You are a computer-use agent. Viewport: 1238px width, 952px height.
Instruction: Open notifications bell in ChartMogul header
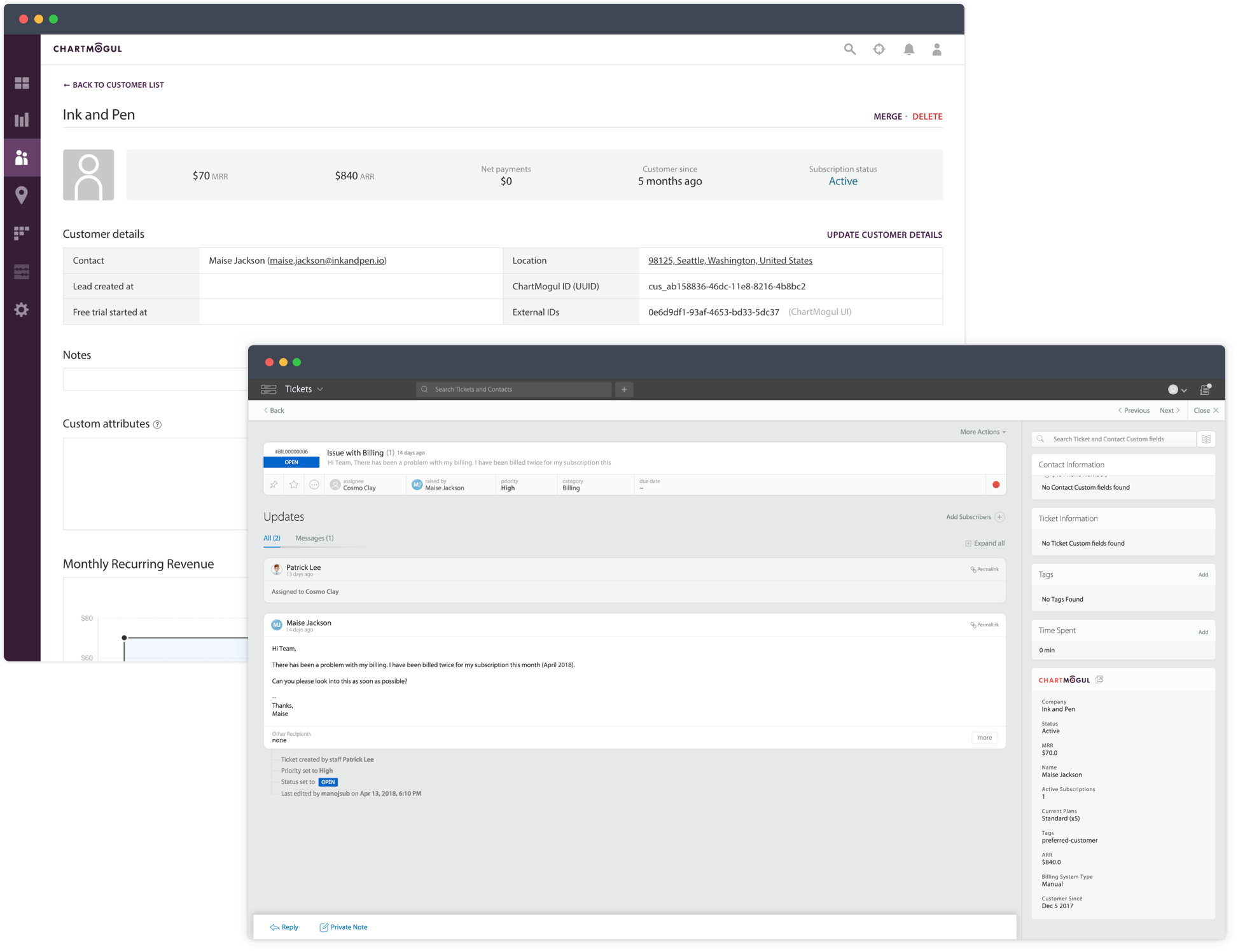coord(909,49)
